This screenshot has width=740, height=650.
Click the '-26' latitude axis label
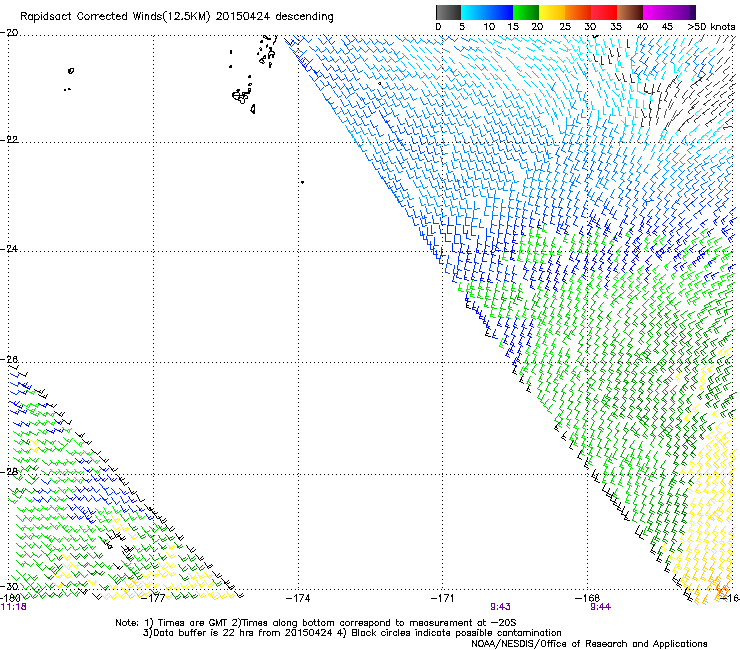coord(10,359)
